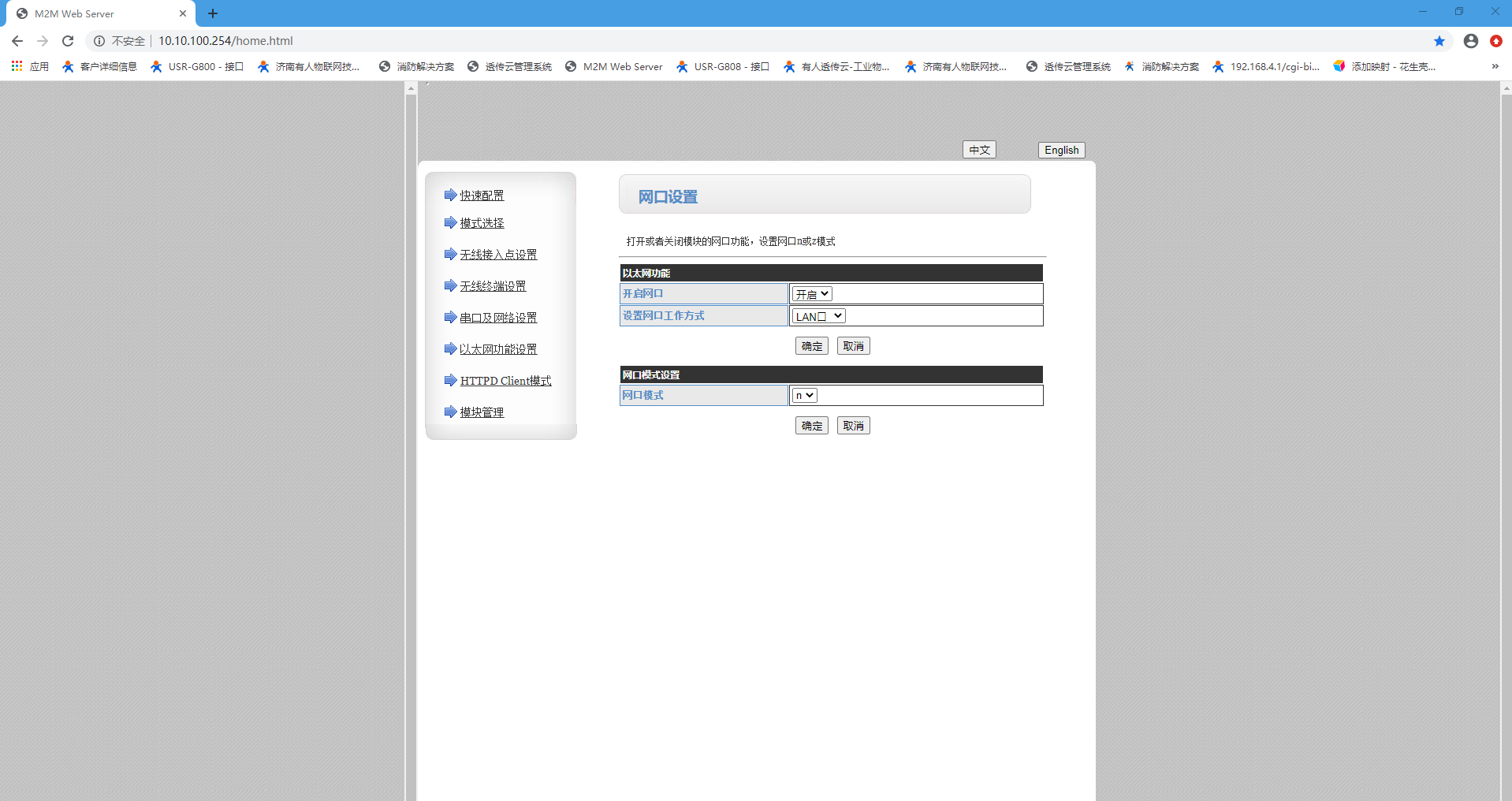Open a new tab with the plus icon

point(213,13)
